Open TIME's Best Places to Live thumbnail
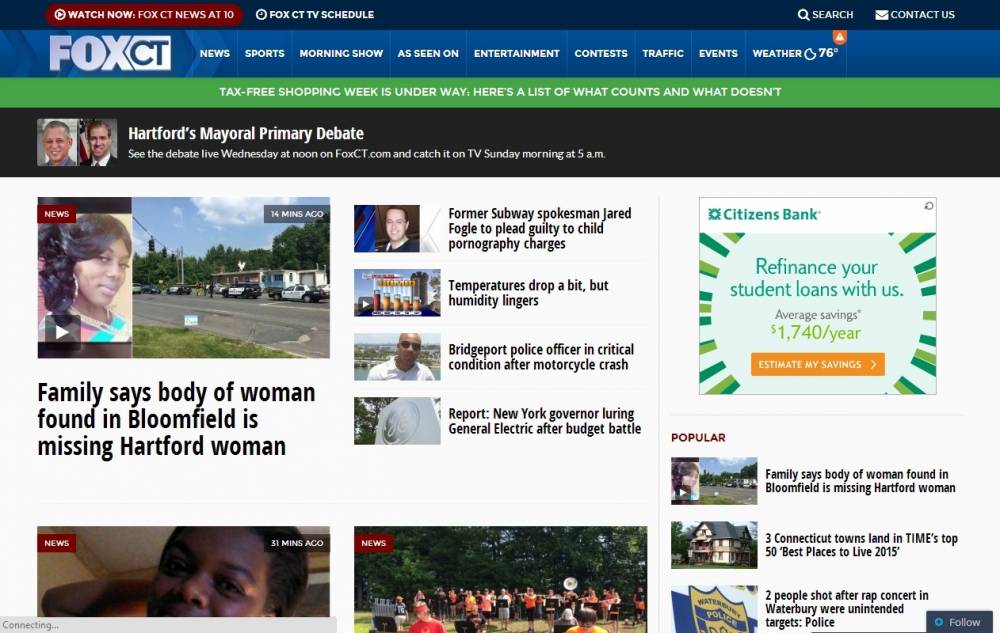Image resolution: width=1000 pixels, height=633 pixels. 714,545
